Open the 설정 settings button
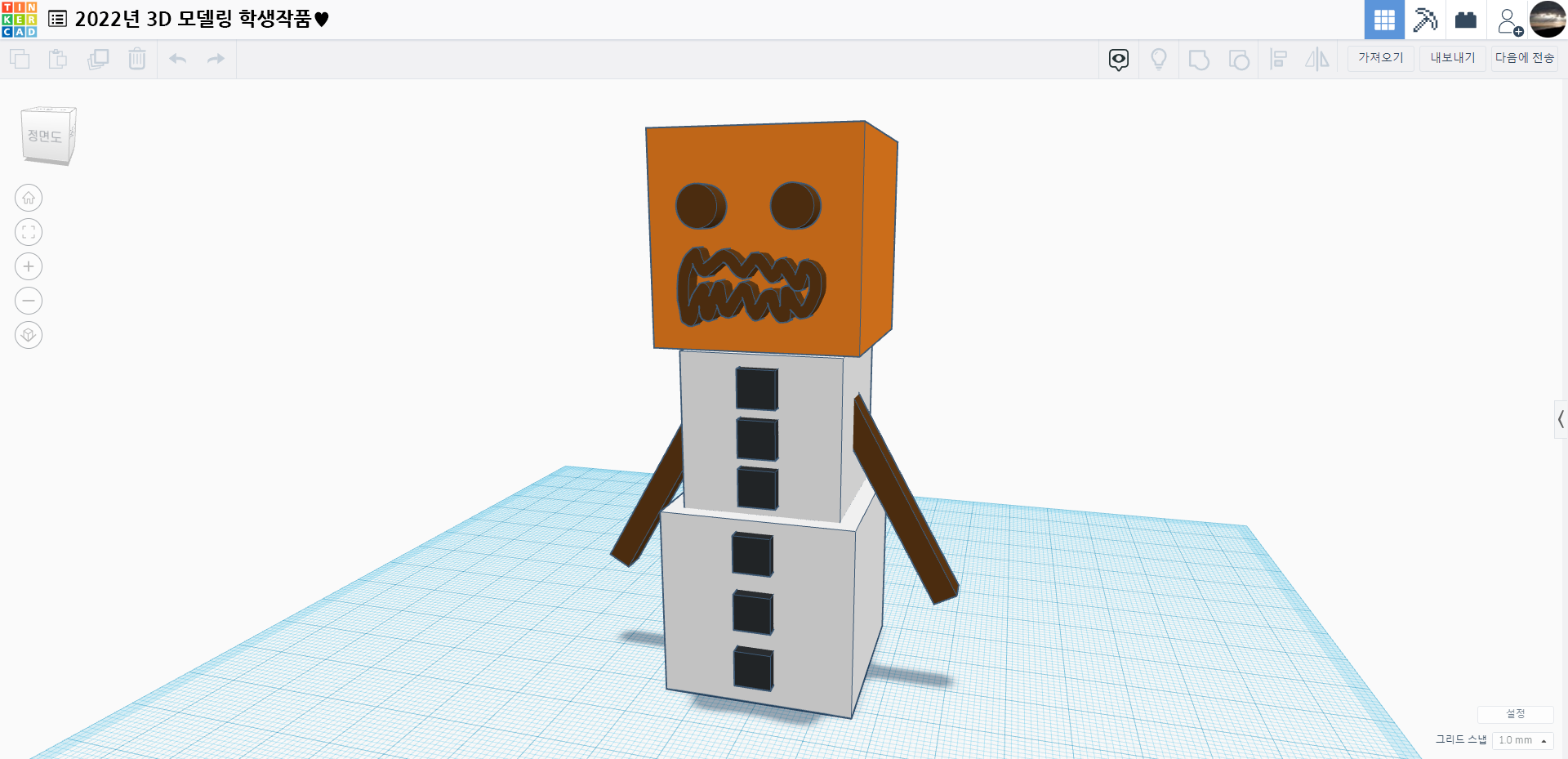Image resolution: width=1568 pixels, height=759 pixels. point(1516,714)
